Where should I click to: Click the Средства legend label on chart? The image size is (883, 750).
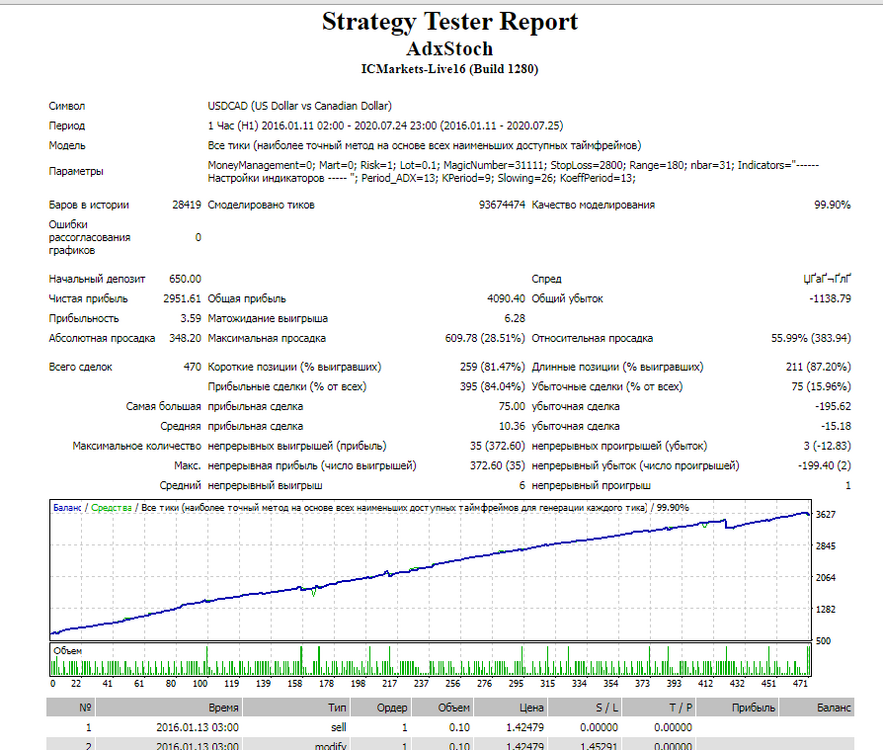[111, 508]
